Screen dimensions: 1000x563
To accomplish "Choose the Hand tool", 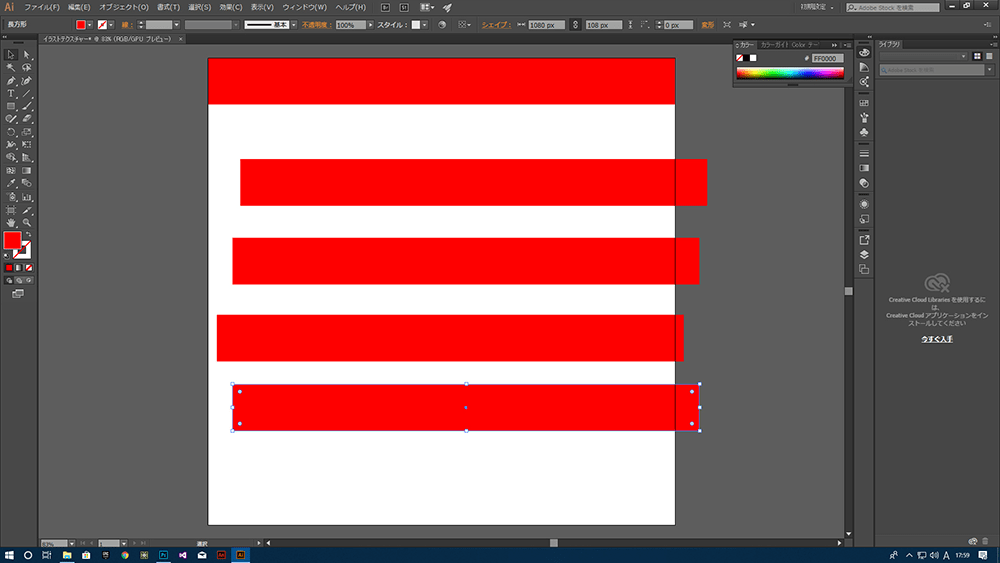I will (11, 223).
